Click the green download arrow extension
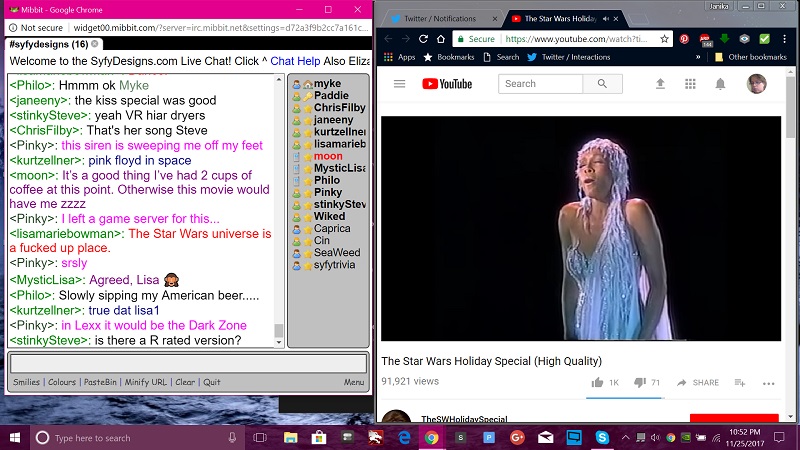Image resolution: width=800 pixels, height=450 pixels. coord(724,39)
